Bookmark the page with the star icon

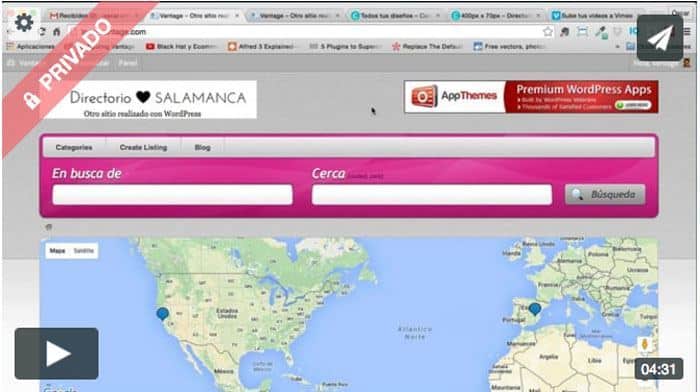click(548, 32)
